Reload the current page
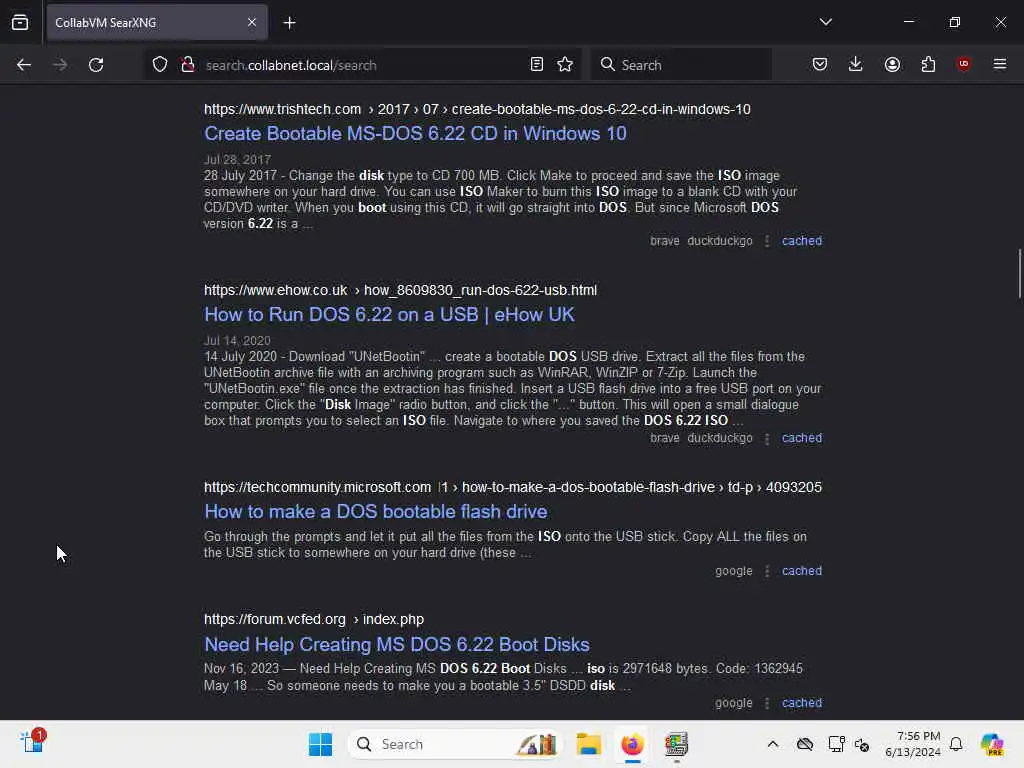1024x768 pixels. pyautogui.click(x=96, y=65)
